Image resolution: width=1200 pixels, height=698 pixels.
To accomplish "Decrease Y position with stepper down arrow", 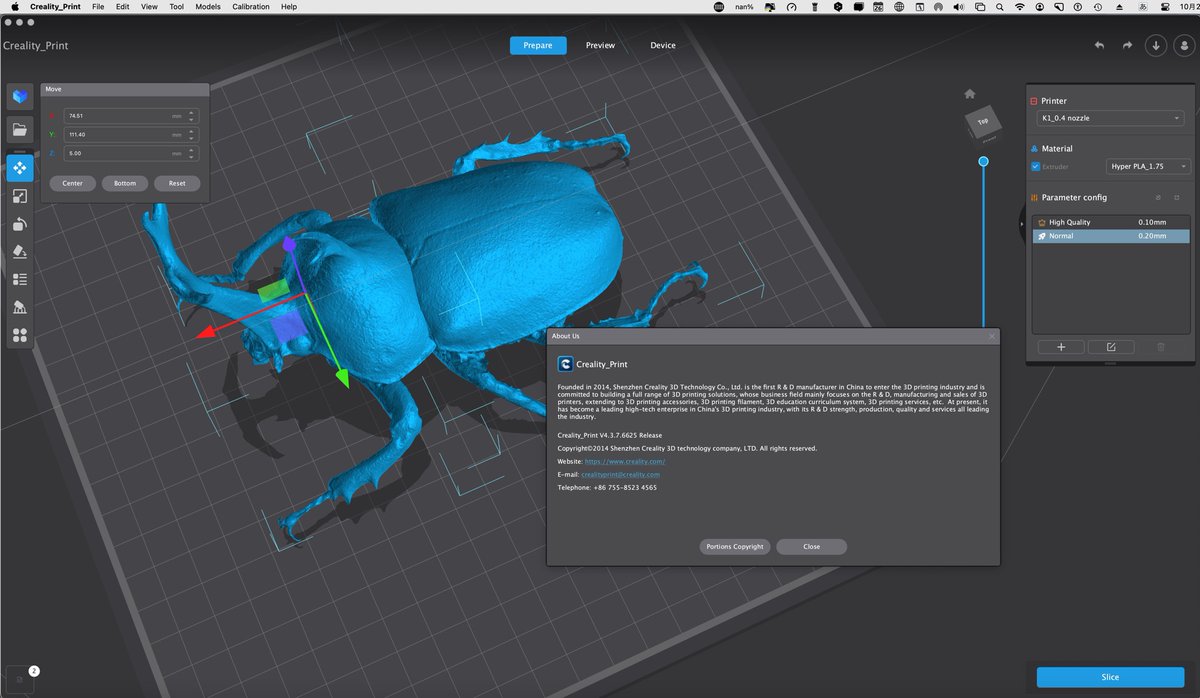I will pos(192,138).
